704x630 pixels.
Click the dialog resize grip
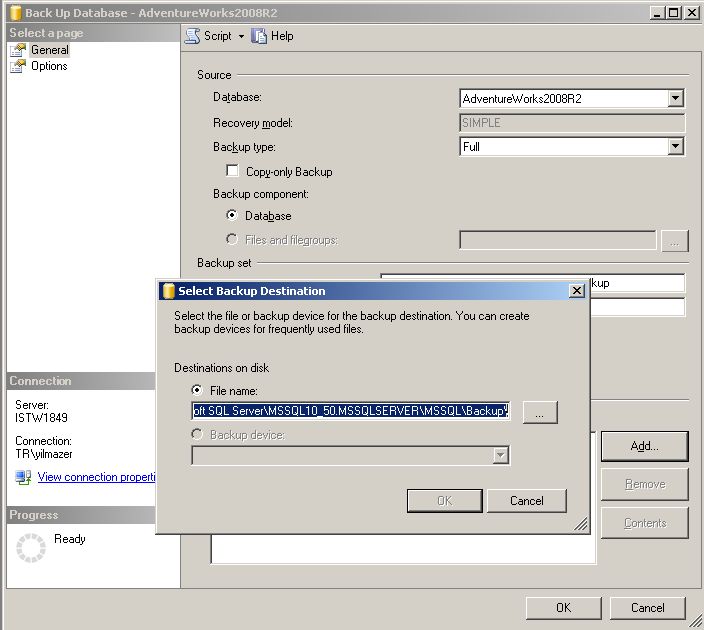tap(581, 524)
